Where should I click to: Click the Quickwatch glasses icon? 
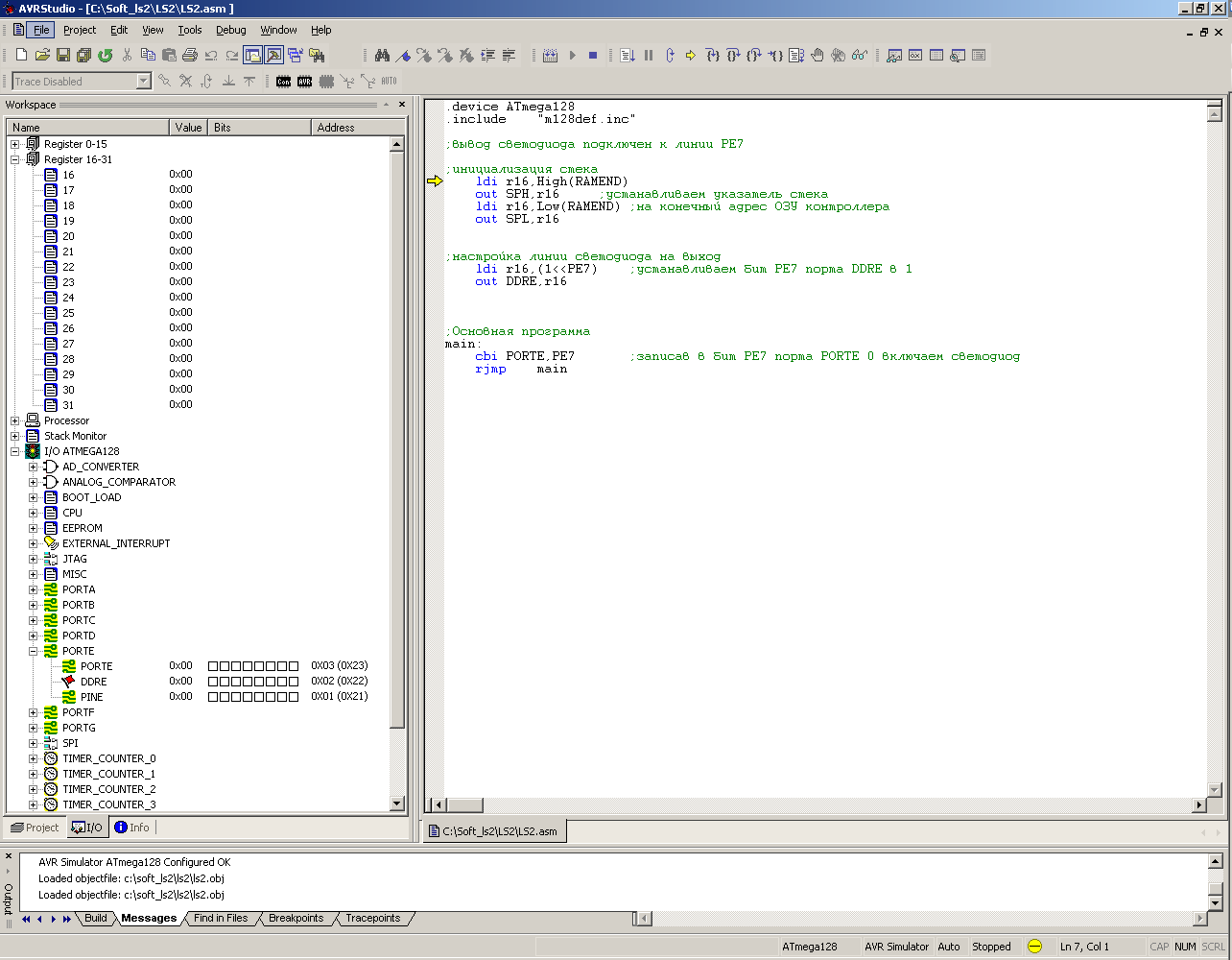[859, 55]
